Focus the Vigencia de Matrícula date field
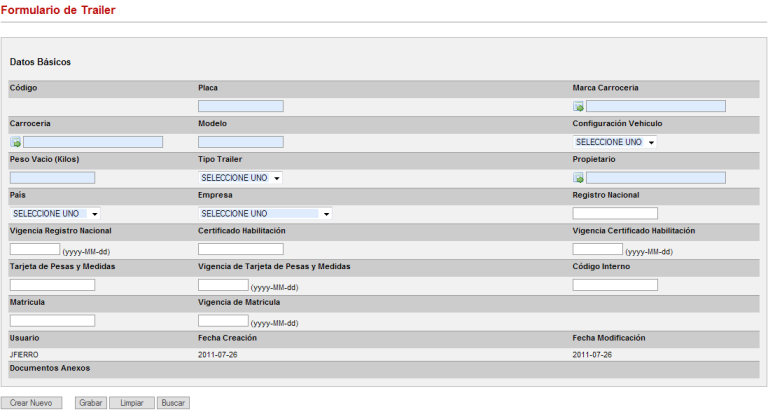The width and height of the screenshot is (768, 412). 223,321
